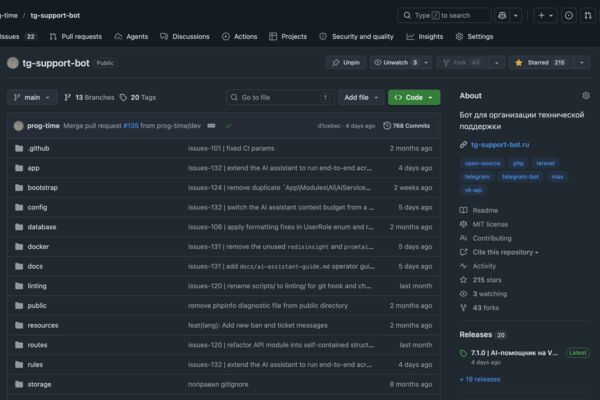600x400 pixels.
Task: View MIT license link
Action: pos(490,224)
